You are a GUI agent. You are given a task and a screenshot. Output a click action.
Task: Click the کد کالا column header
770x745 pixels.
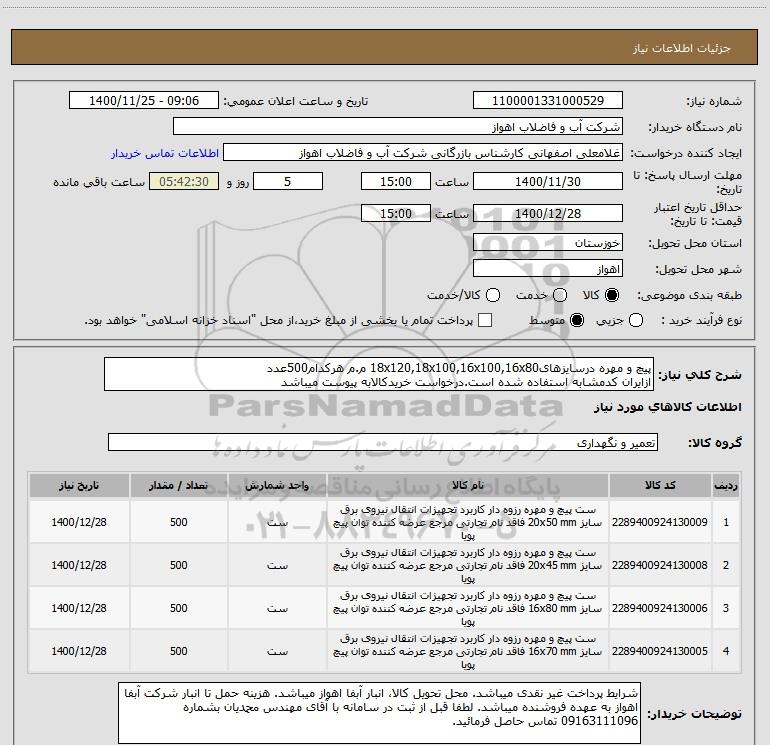point(660,486)
